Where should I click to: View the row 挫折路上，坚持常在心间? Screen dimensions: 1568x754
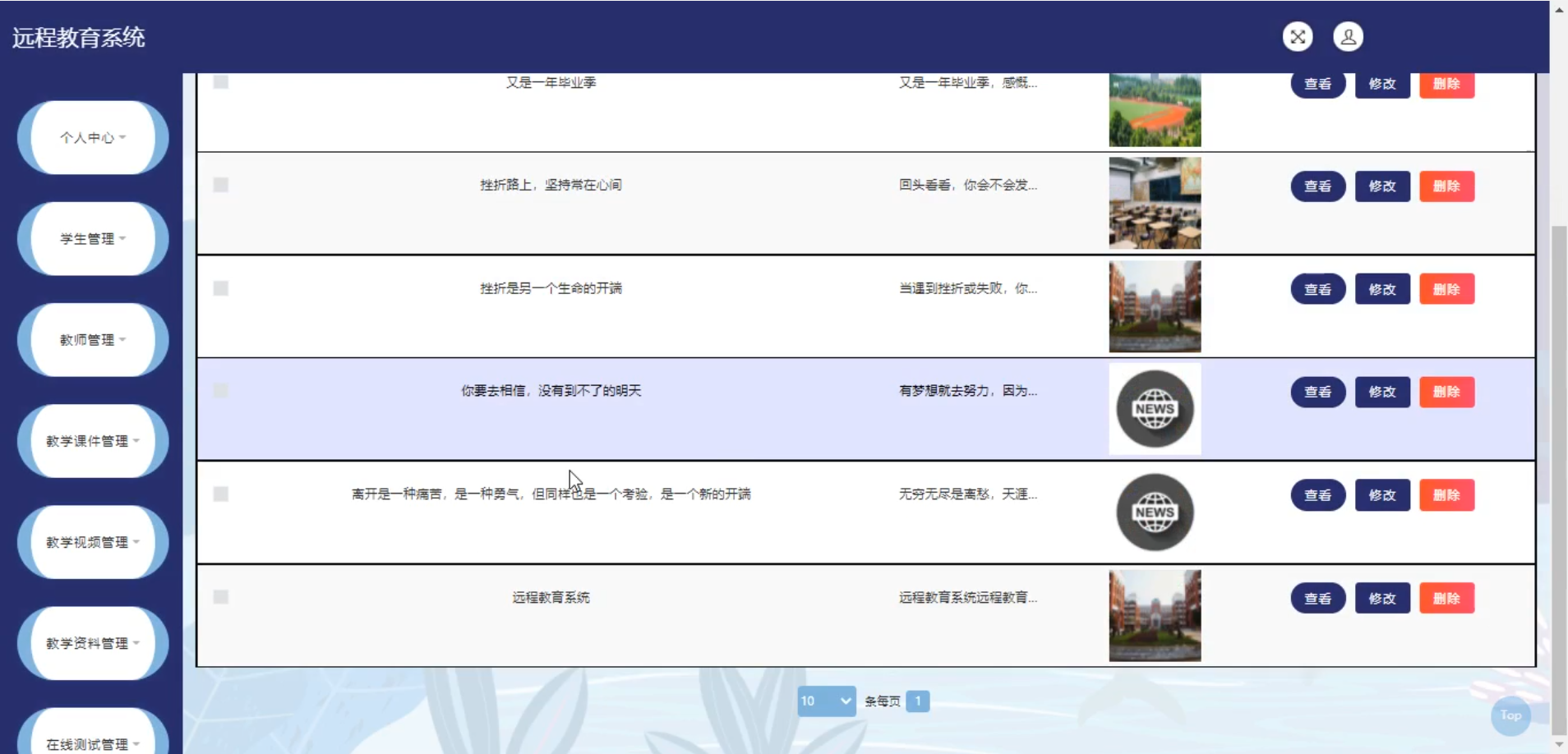[x=1318, y=186]
